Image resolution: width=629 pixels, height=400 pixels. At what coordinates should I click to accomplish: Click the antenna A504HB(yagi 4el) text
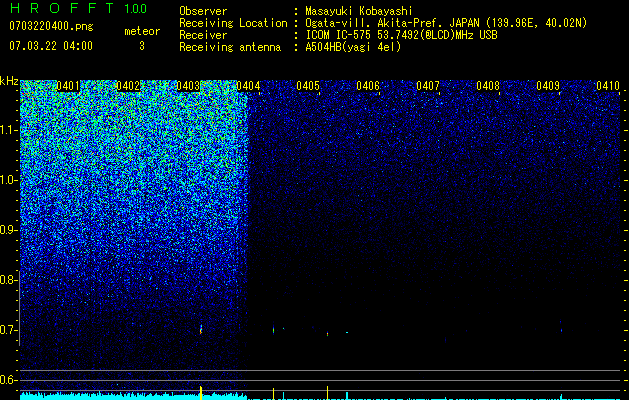(x=353, y=47)
